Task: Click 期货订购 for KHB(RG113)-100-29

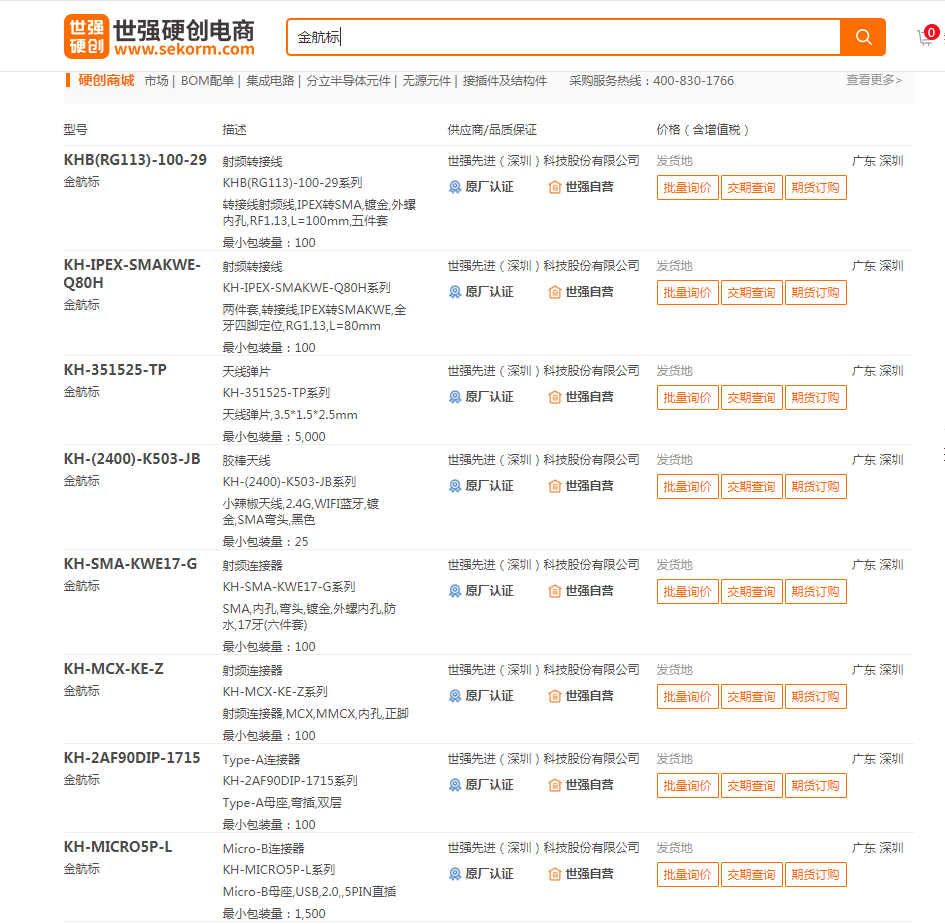Action: tap(815, 187)
